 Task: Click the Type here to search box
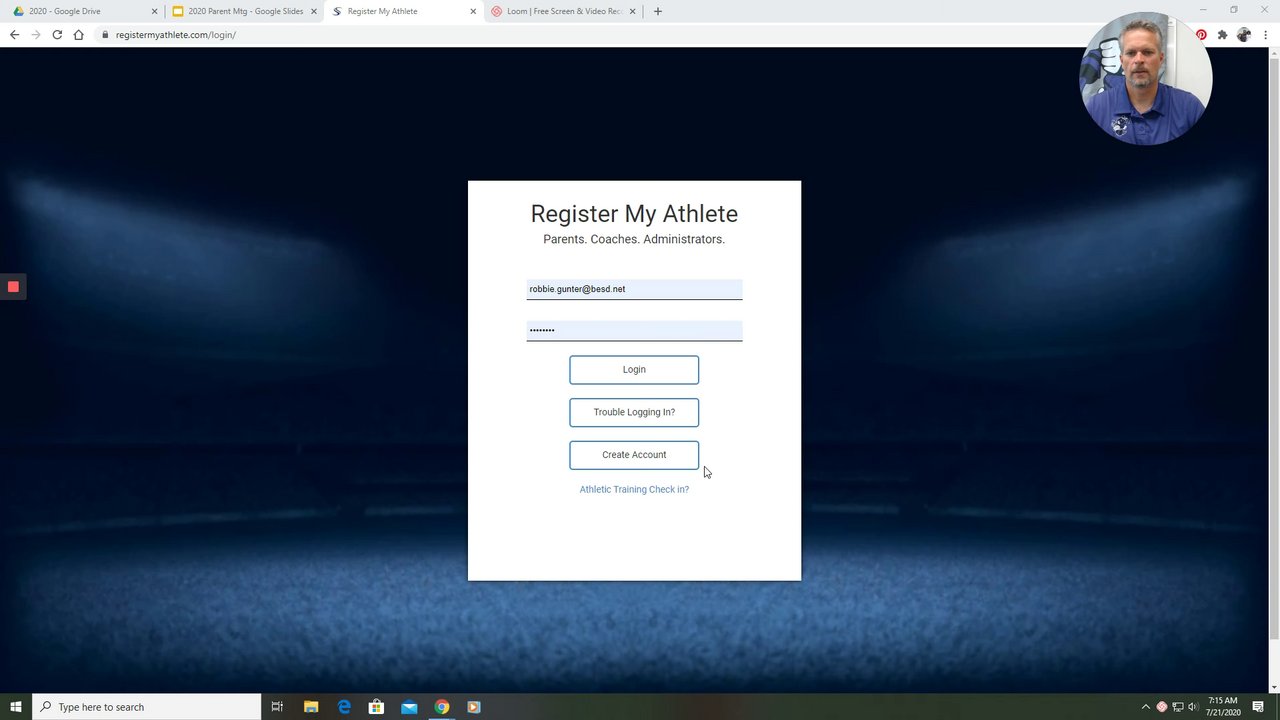(146, 707)
